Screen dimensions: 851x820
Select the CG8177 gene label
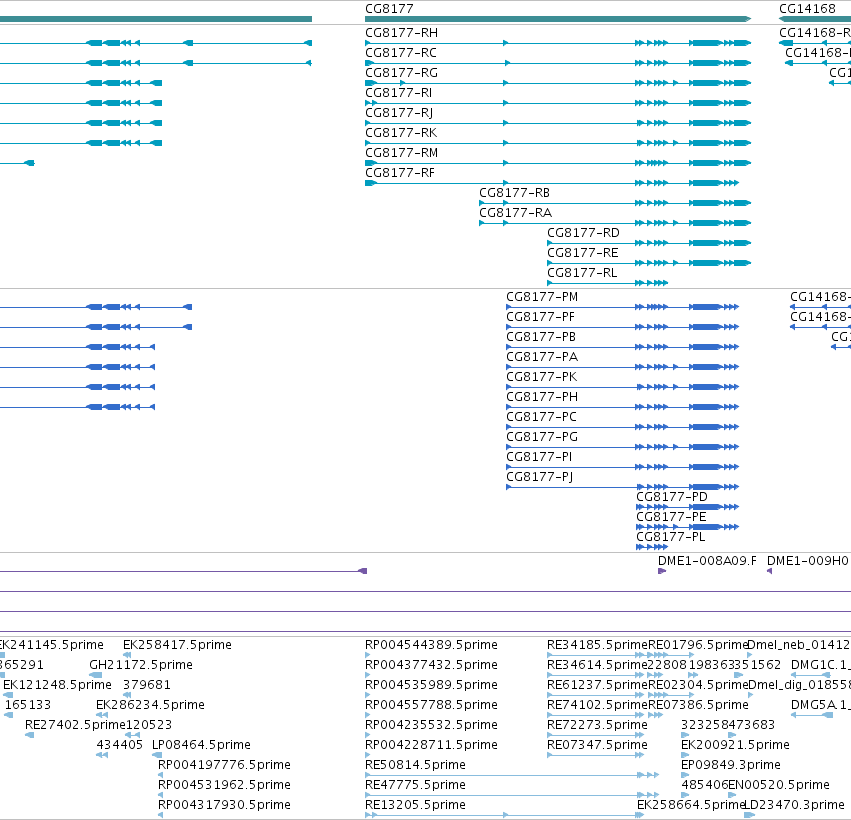tap(389, 9)
